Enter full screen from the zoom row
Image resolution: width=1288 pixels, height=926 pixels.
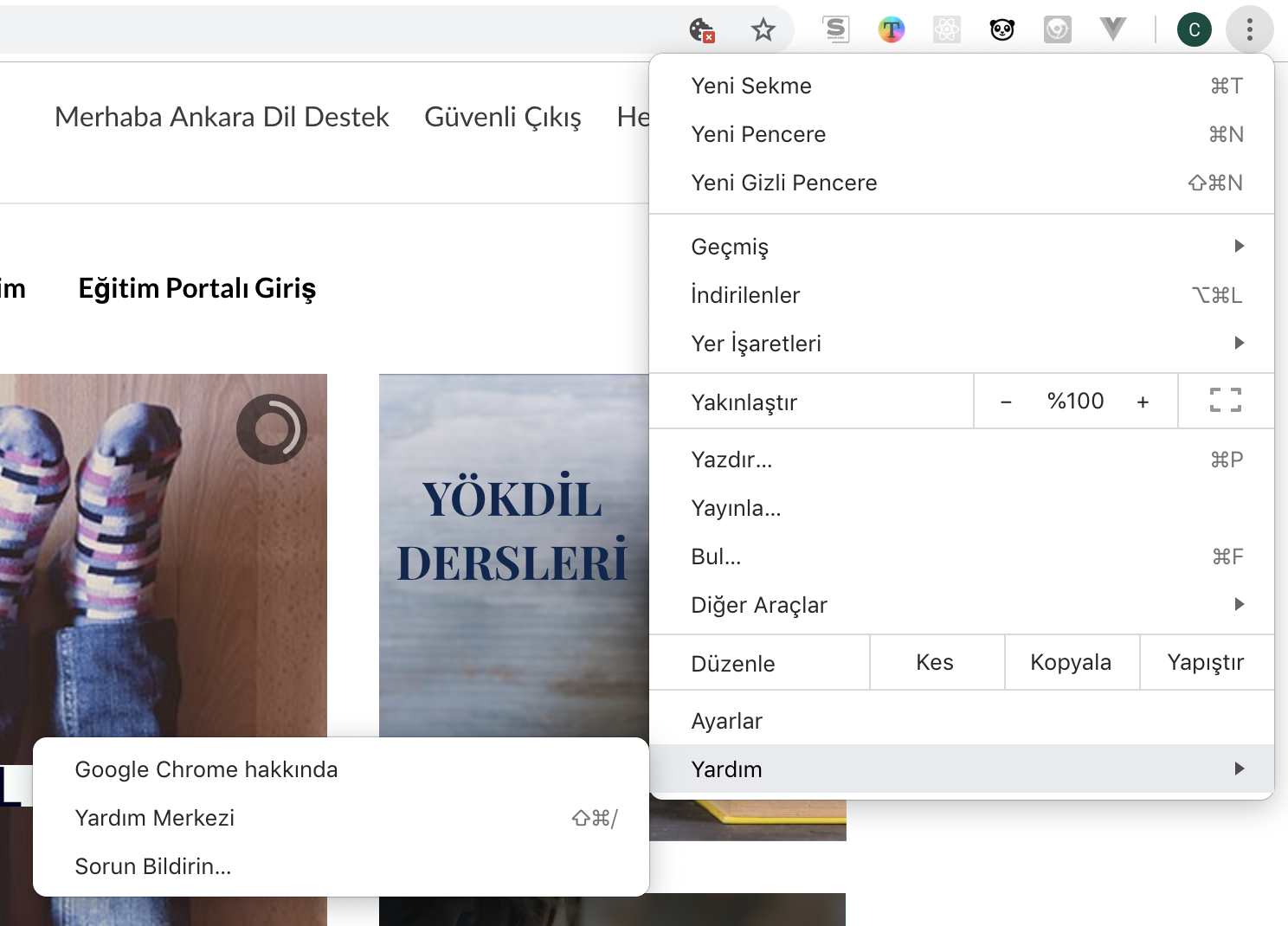click(x=1226, y=400)
